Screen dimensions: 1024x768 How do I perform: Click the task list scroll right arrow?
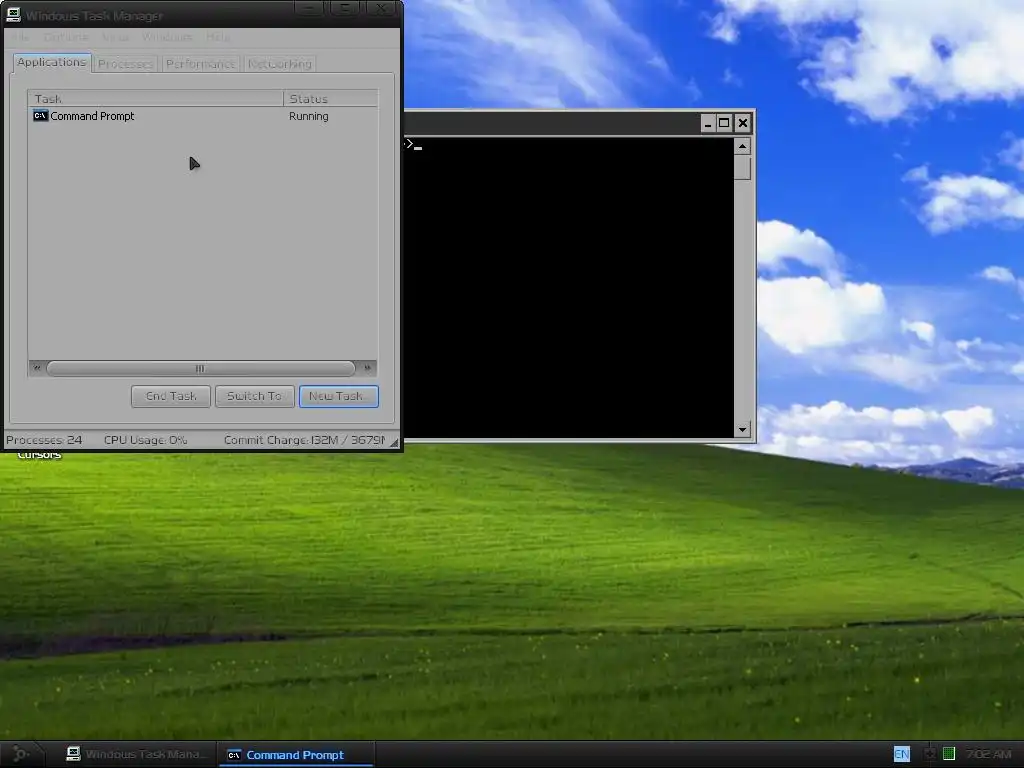coord(367,368)
